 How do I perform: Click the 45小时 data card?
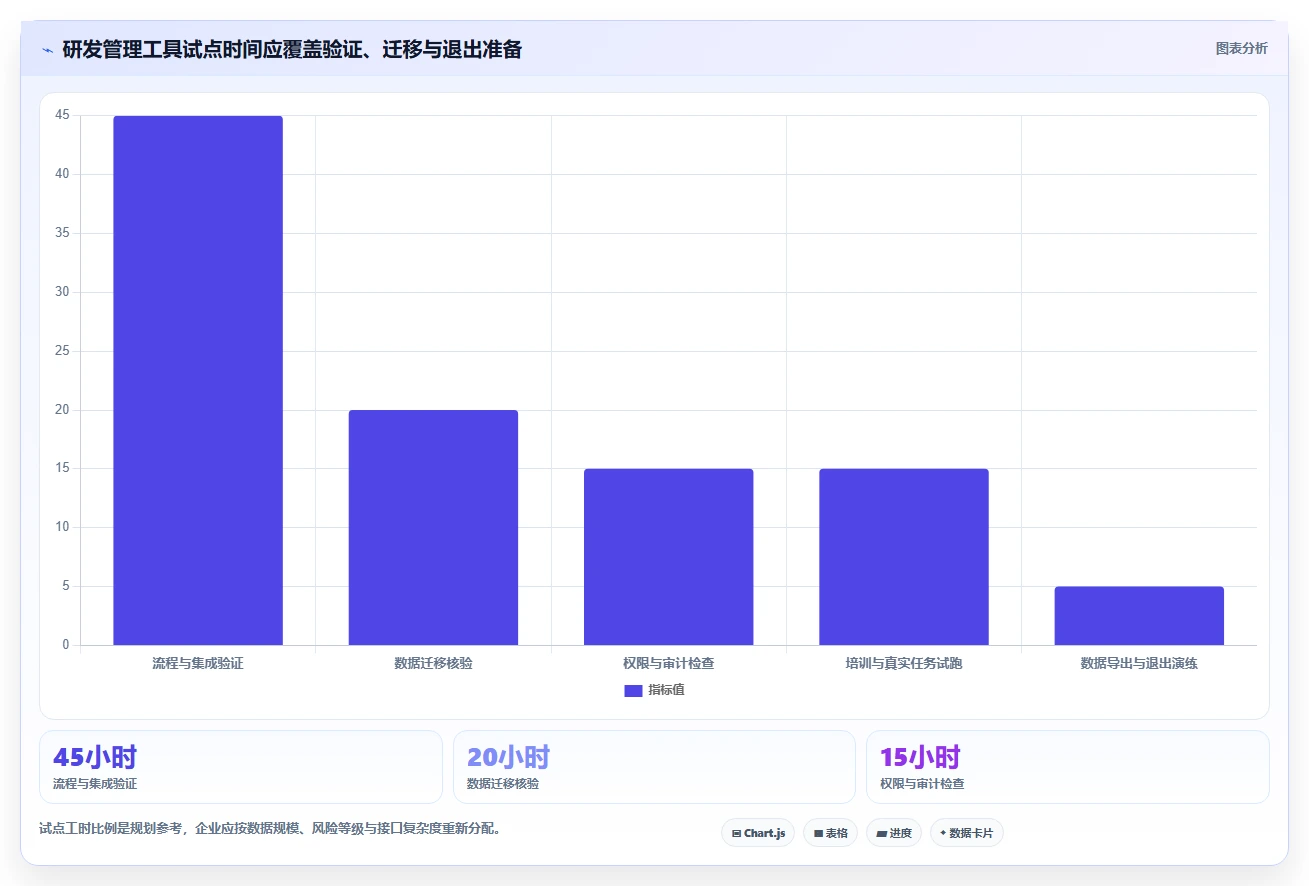point(241,767)
